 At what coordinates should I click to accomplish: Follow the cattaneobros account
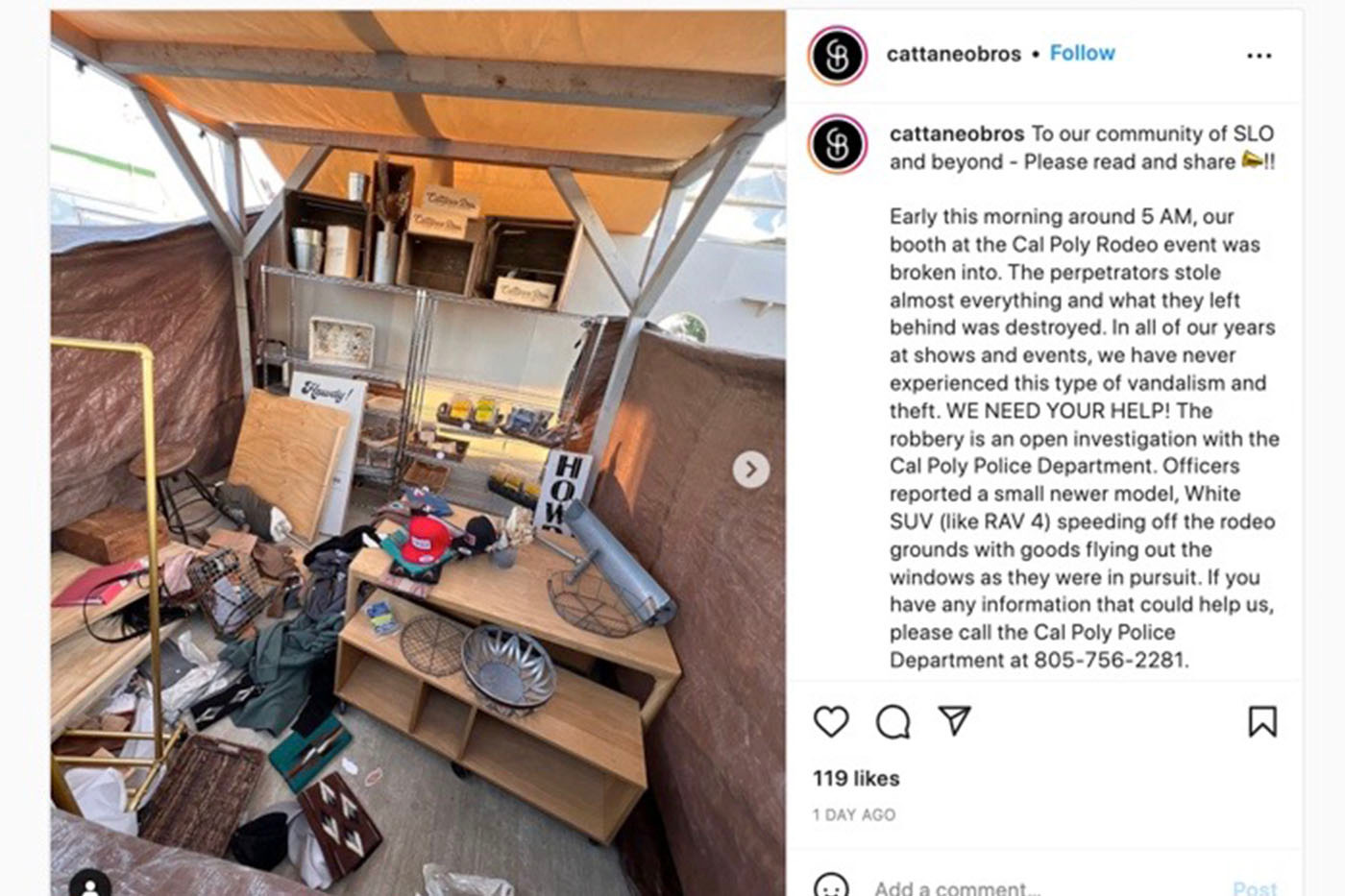point(1082,53)
